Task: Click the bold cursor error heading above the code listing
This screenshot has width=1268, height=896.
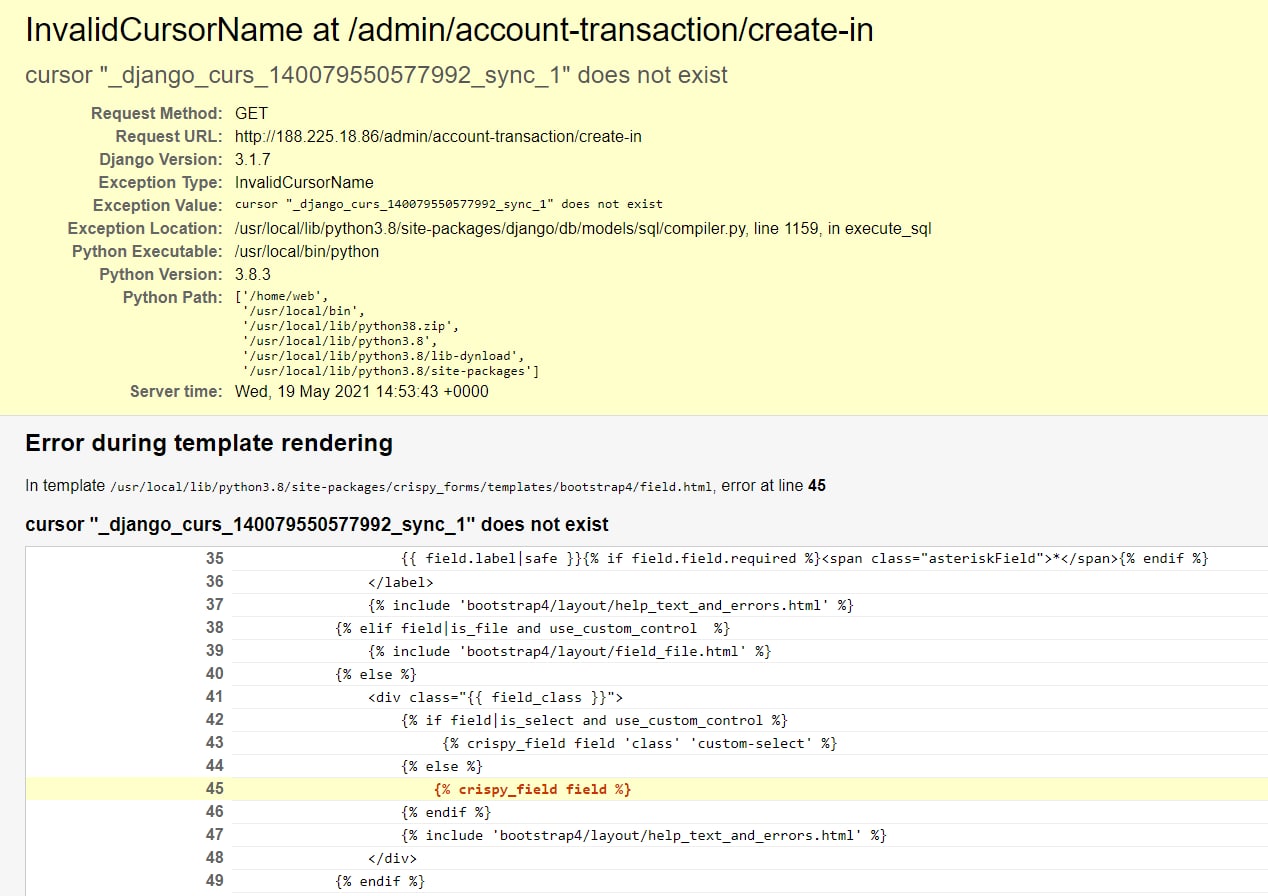Action: click(317, 525)
